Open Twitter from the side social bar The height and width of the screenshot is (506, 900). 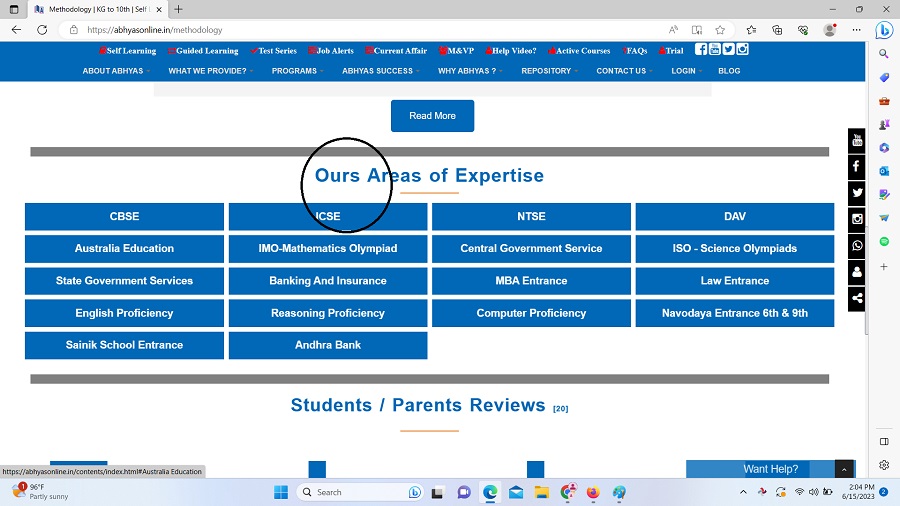point(857,193)
